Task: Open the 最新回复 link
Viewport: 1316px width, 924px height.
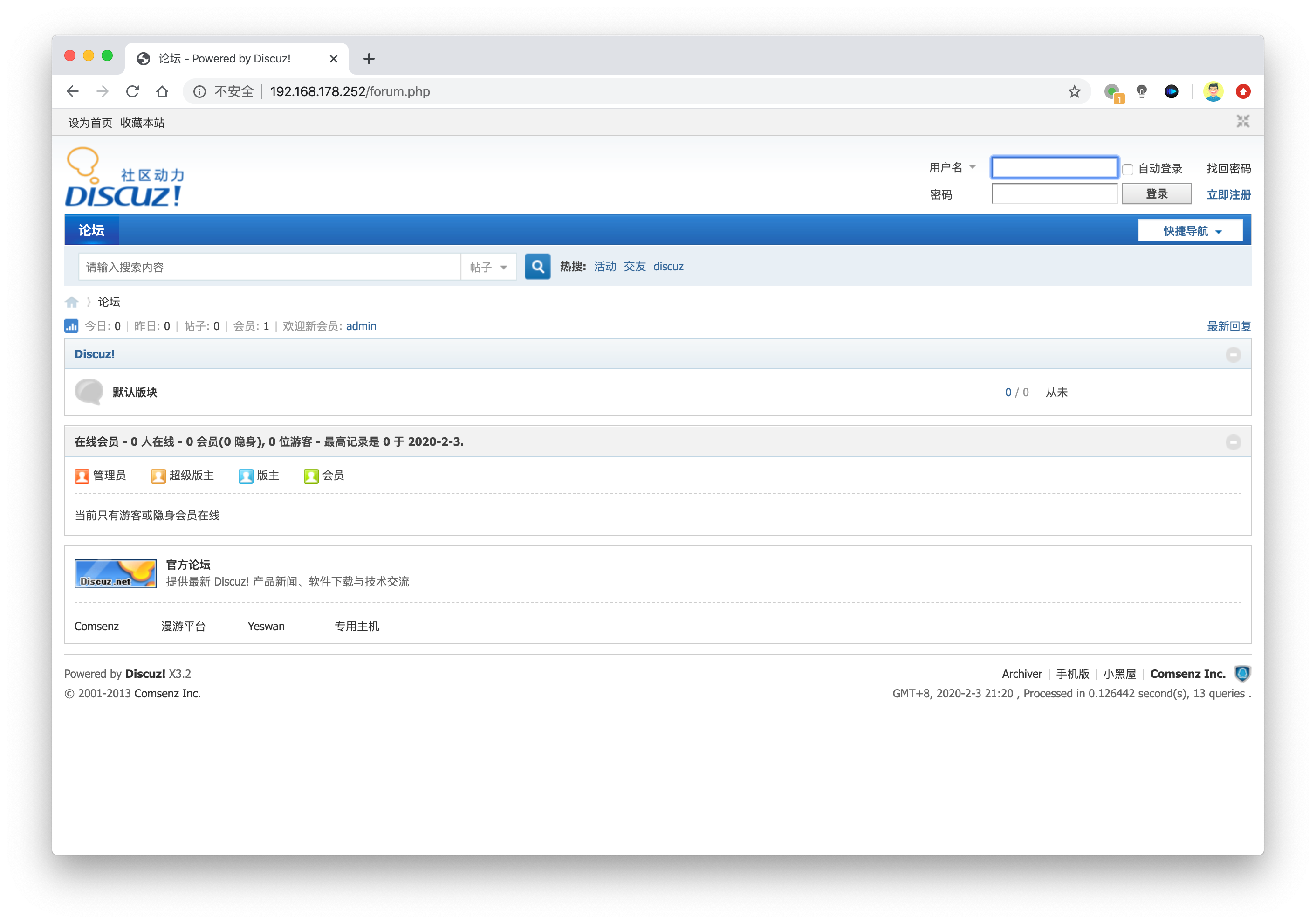Action: [1228, 326]
